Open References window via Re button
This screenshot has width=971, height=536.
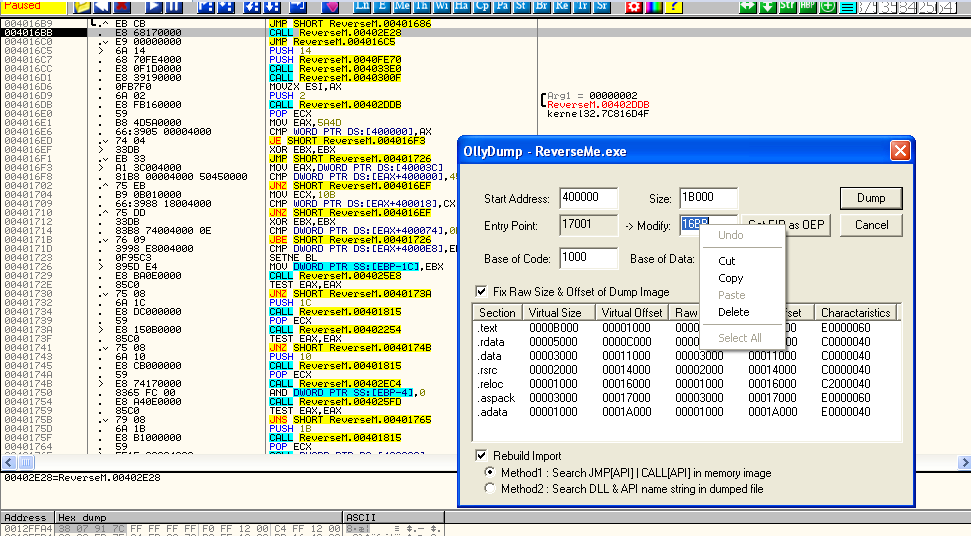tap(561, 7)
